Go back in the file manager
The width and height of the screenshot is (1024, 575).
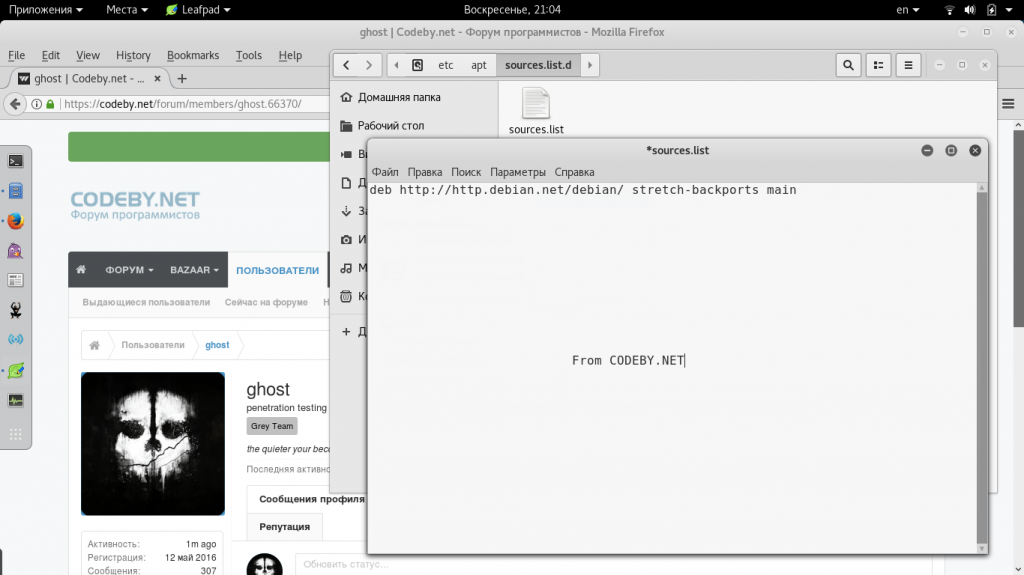346,65
